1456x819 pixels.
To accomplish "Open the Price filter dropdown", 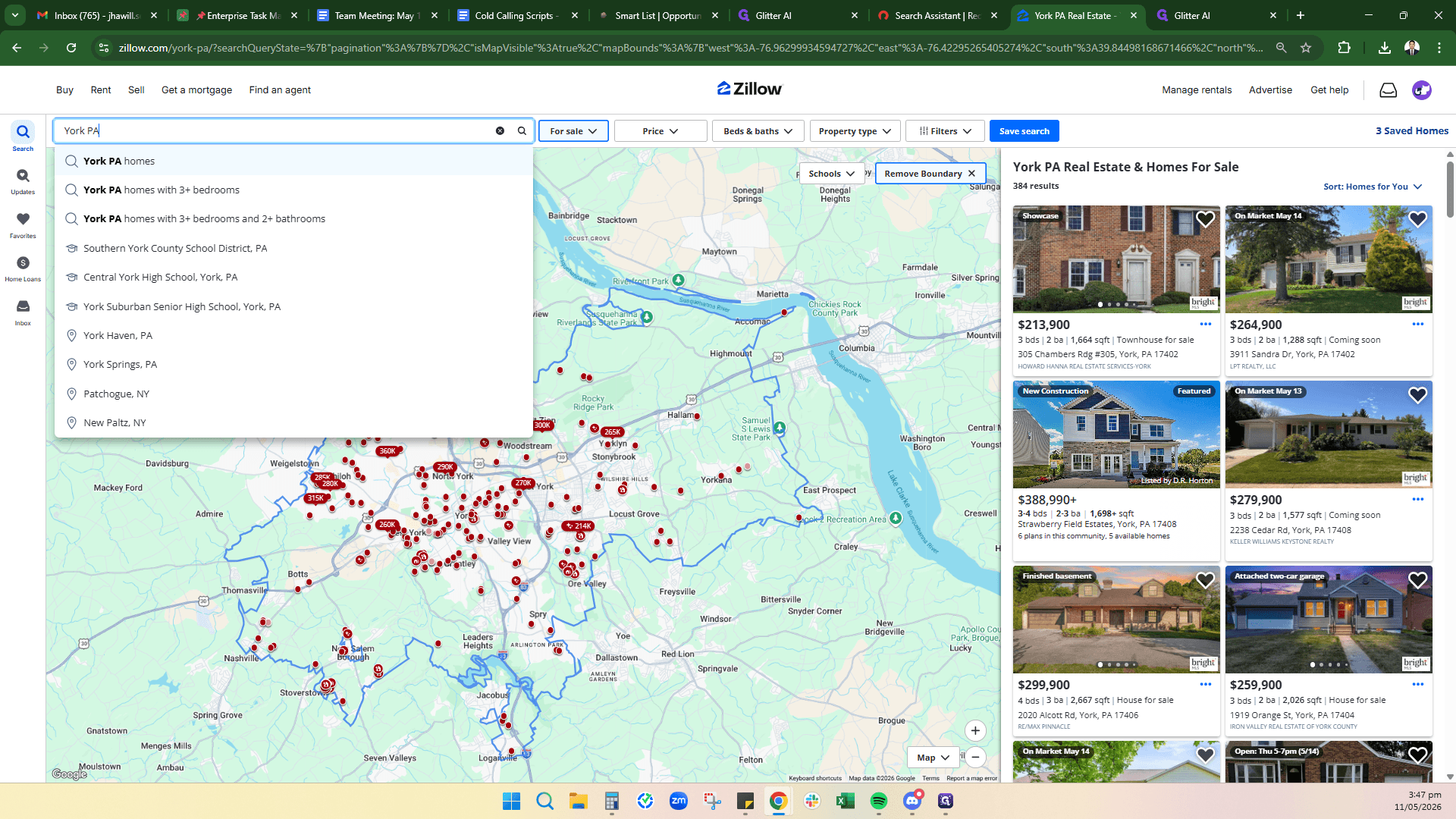I will point(661,131).
